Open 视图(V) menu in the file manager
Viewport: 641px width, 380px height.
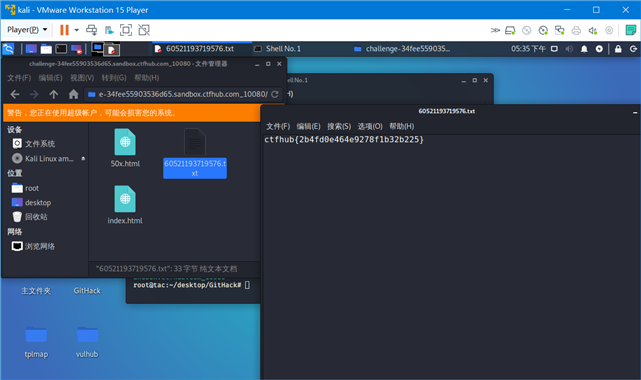pyautogui.click(x=82, y=78)
